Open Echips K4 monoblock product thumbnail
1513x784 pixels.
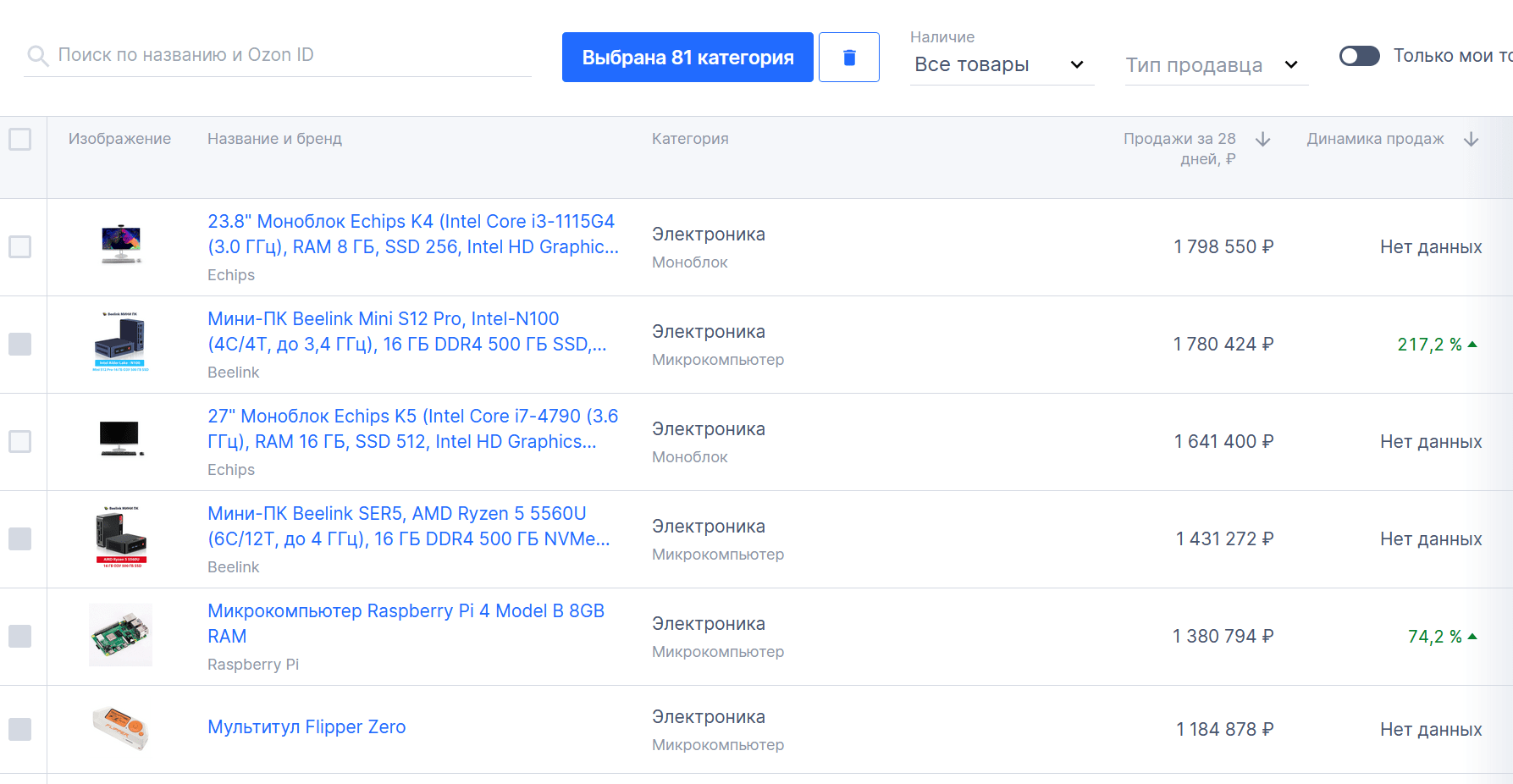tap(121, 246)
